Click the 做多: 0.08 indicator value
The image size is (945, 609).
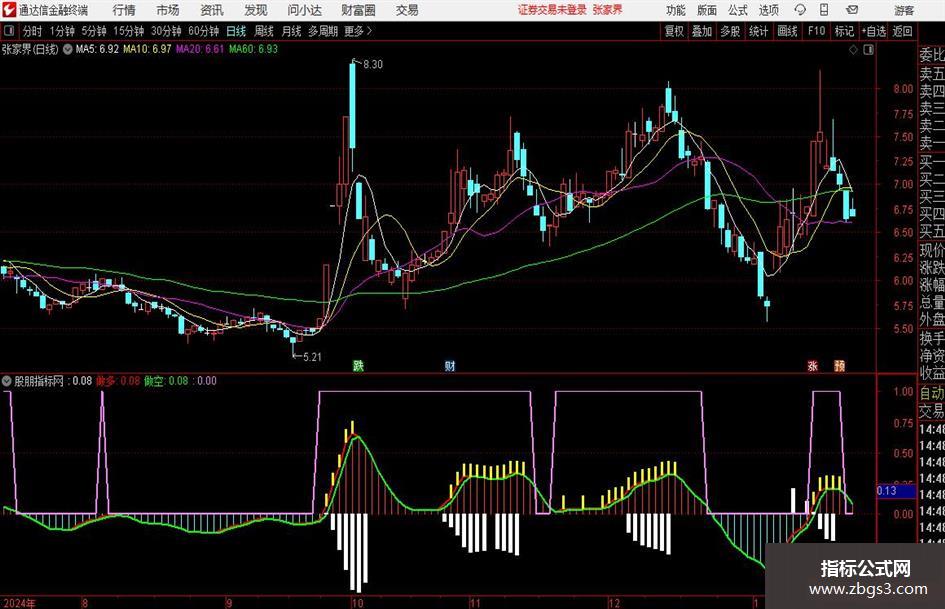(x=118, y=381)
